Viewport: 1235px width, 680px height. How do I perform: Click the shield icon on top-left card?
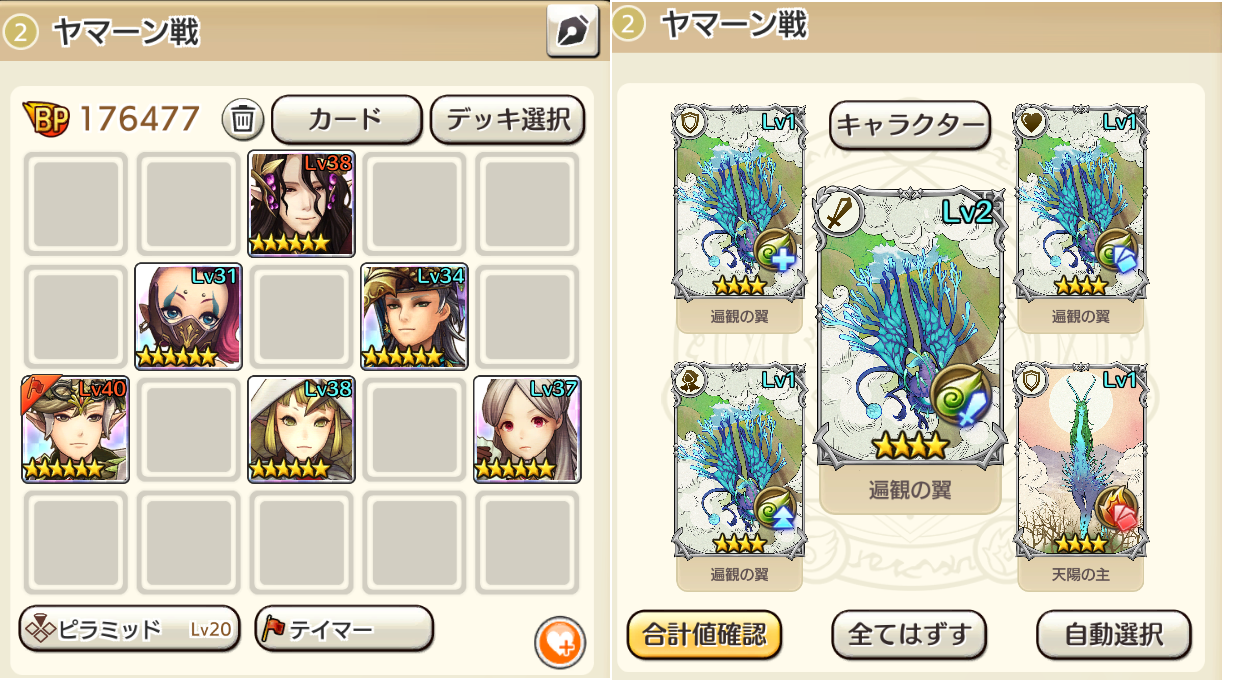(692, 122)
